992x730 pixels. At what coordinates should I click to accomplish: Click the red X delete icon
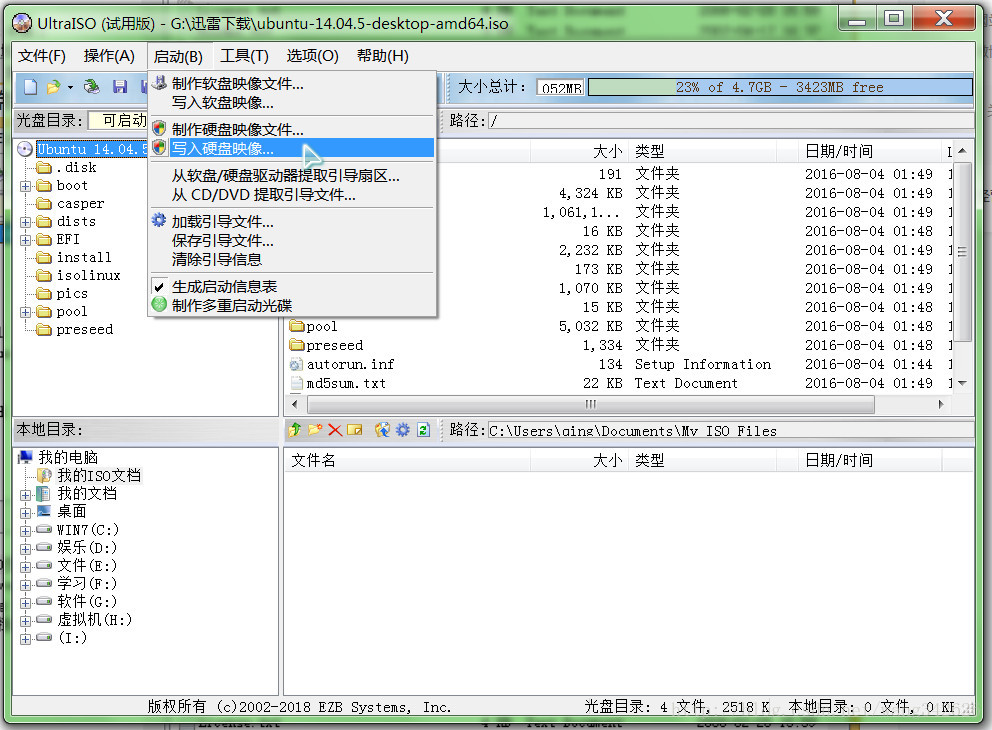335,430
